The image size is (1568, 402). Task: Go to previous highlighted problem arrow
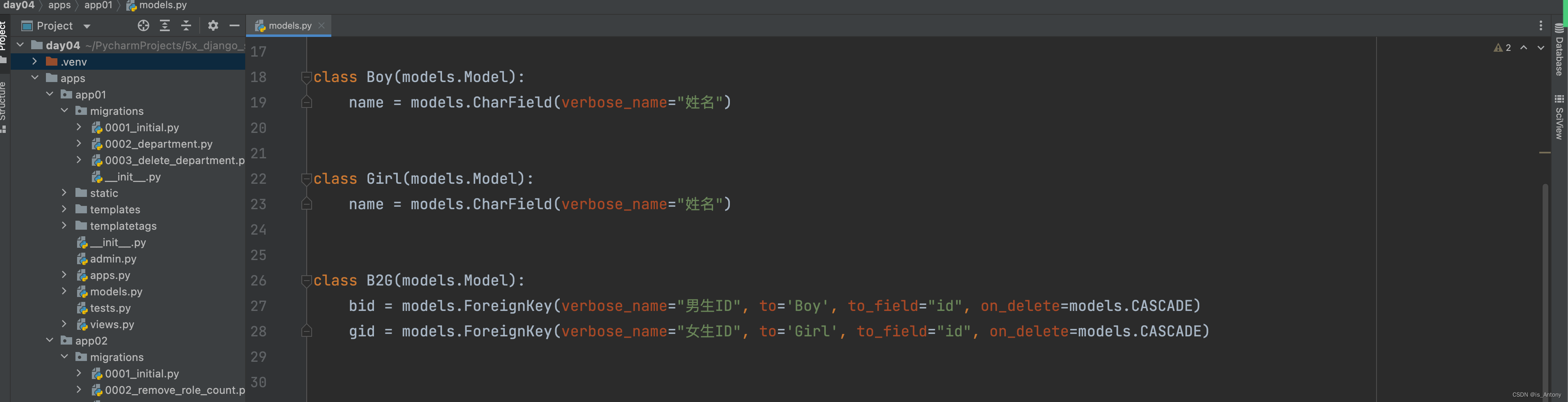click(x=1524, y=48)
